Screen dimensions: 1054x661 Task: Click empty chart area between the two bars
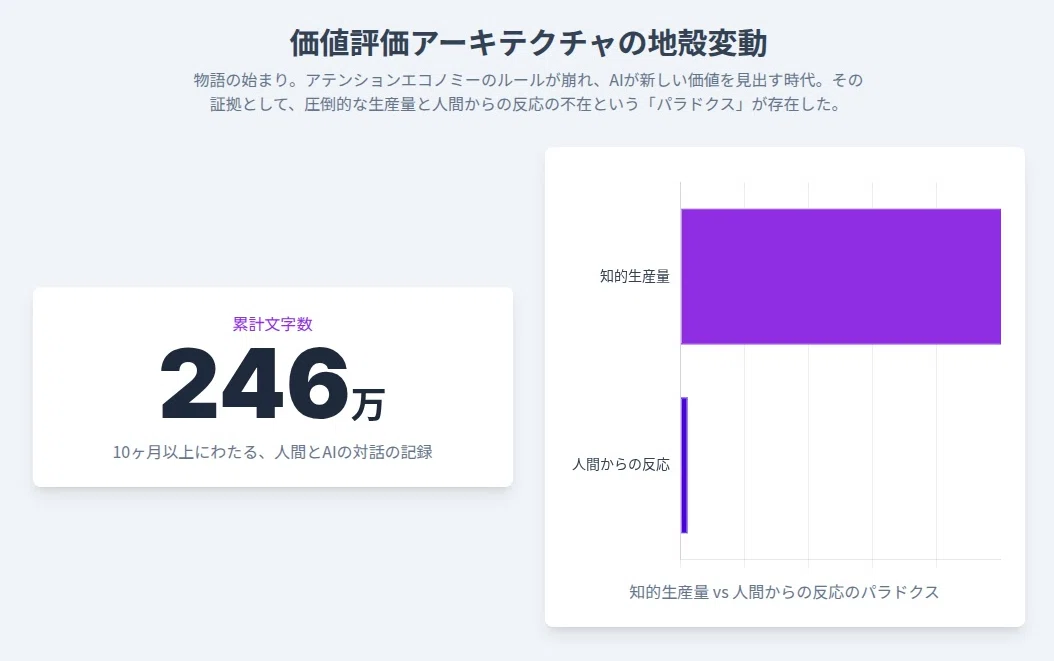[x=840, y=371]
